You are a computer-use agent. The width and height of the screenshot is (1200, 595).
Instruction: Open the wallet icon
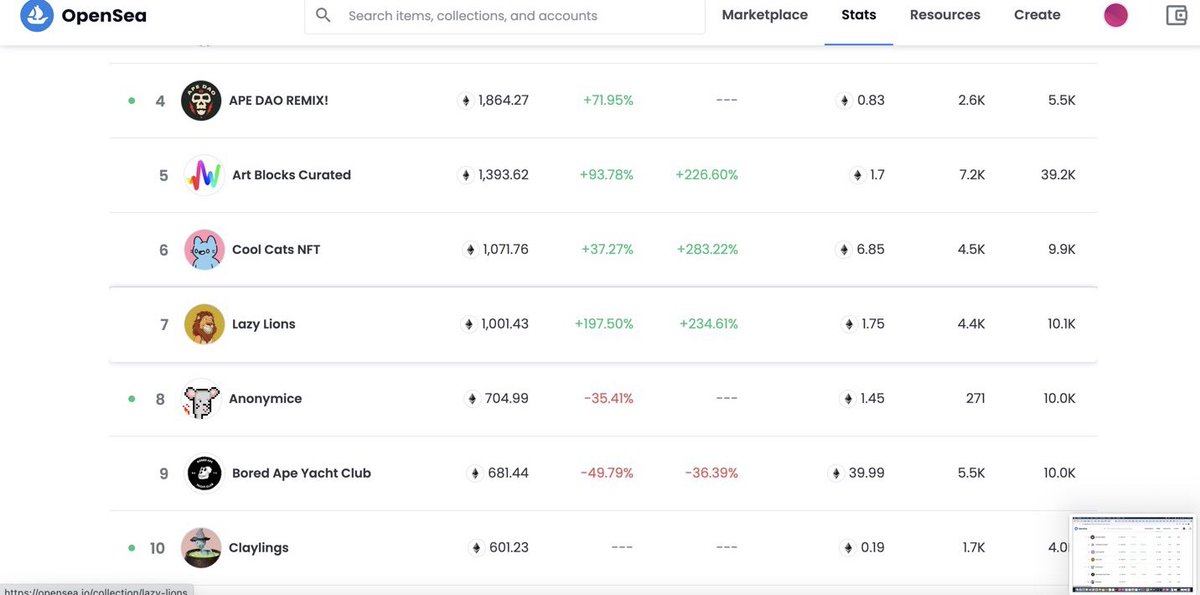[1178, 15]
